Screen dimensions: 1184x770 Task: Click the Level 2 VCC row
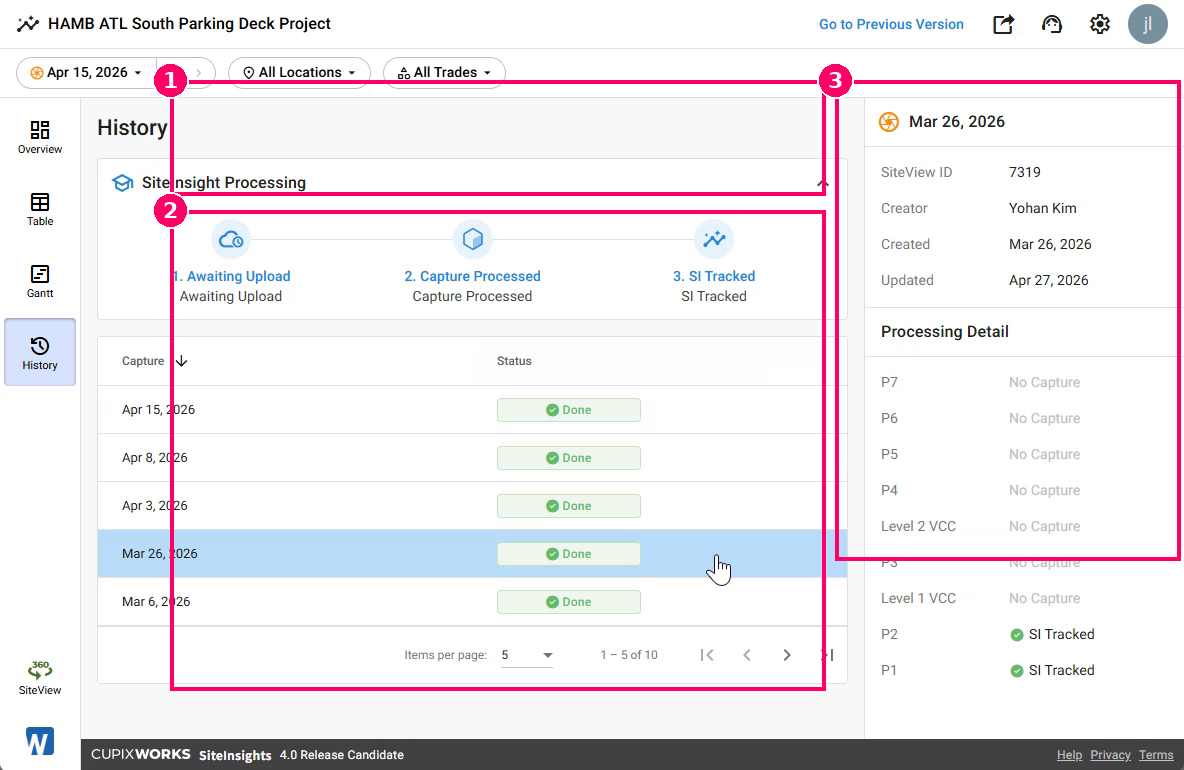pos(1024,526)
